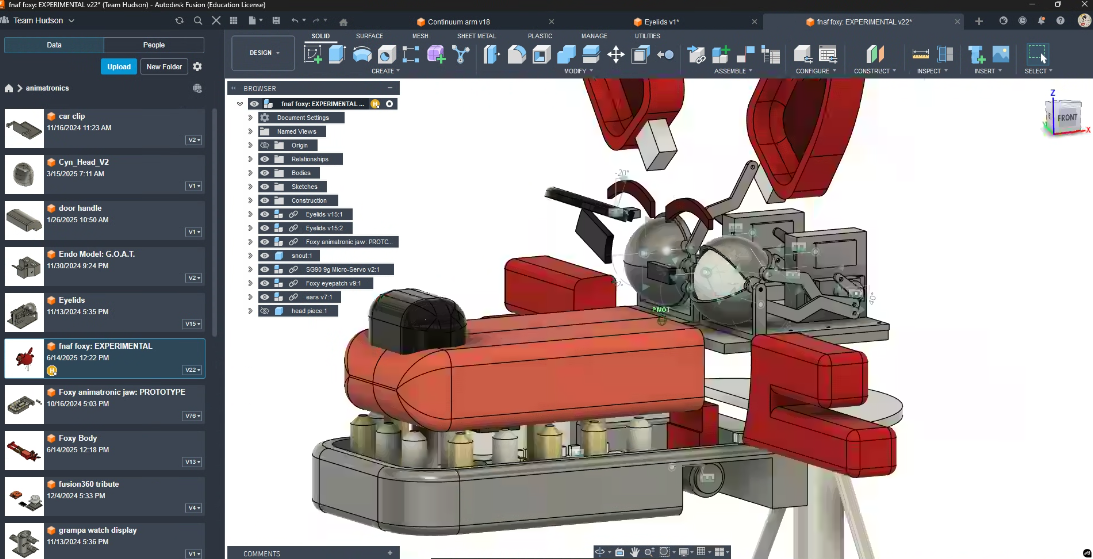
Task: Hide the Bodies folder
Action: coord(265,173)
